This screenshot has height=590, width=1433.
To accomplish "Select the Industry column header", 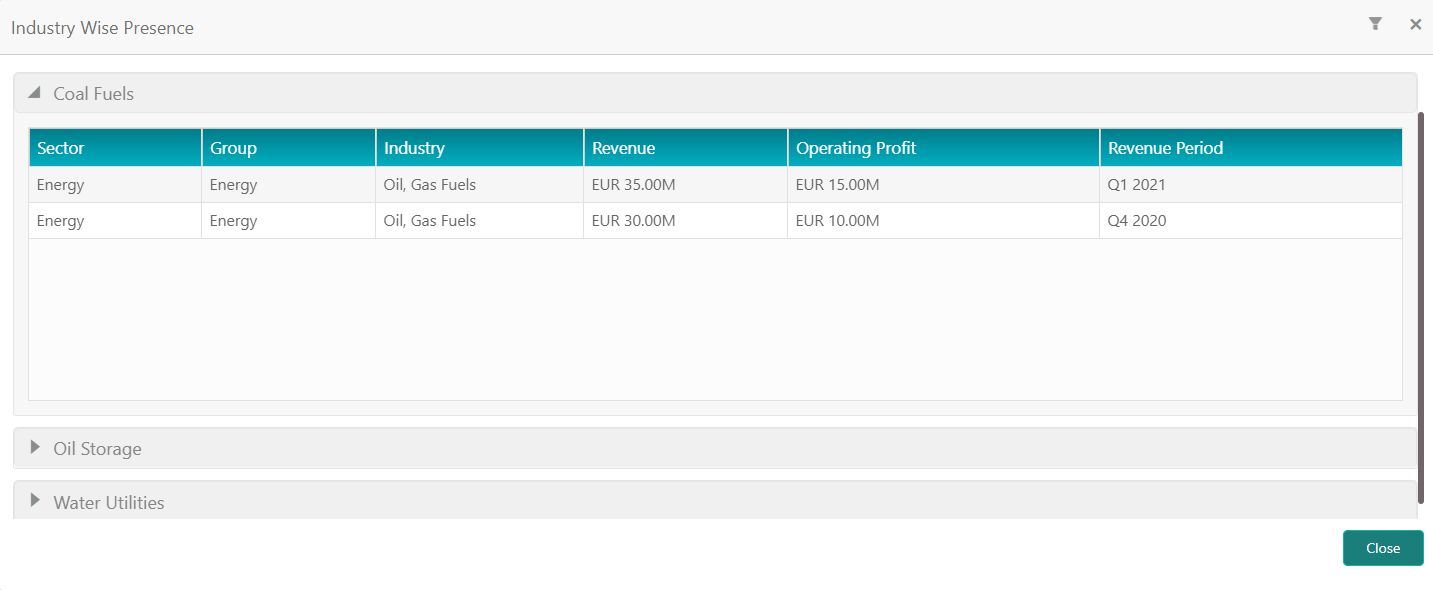I will tap(480, 148).
